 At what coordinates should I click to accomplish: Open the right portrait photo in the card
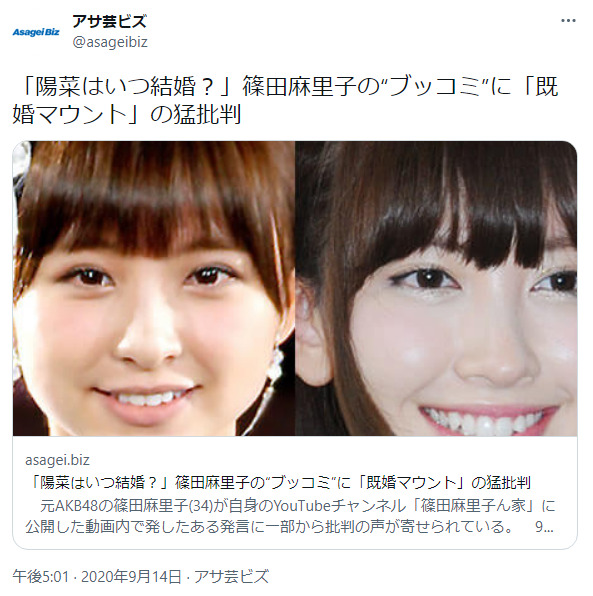(x=436, y=288)
